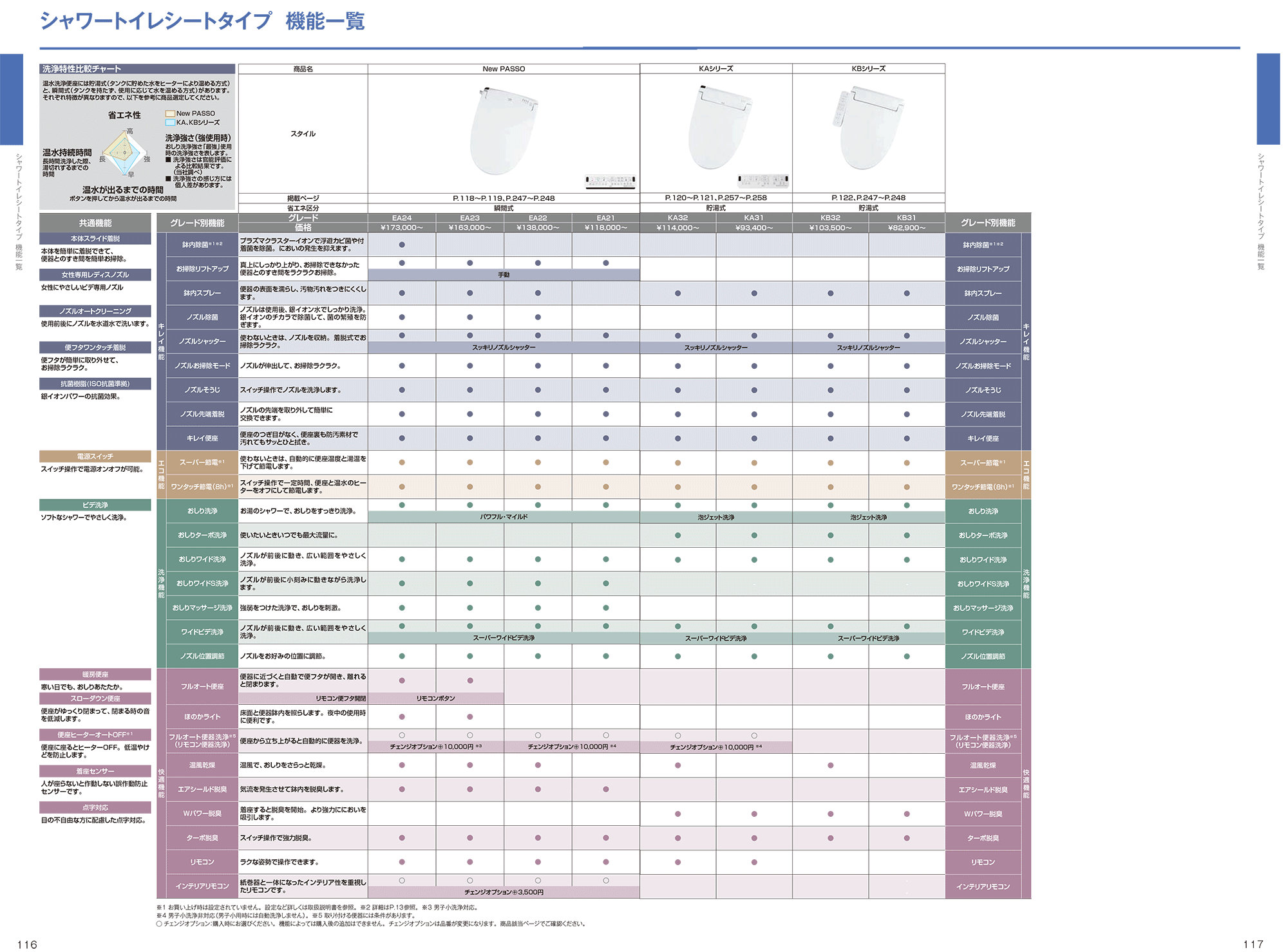Click the title シャワートイレシートタイプ 機能一覧
1288x952 pixels.
[202, 21]
